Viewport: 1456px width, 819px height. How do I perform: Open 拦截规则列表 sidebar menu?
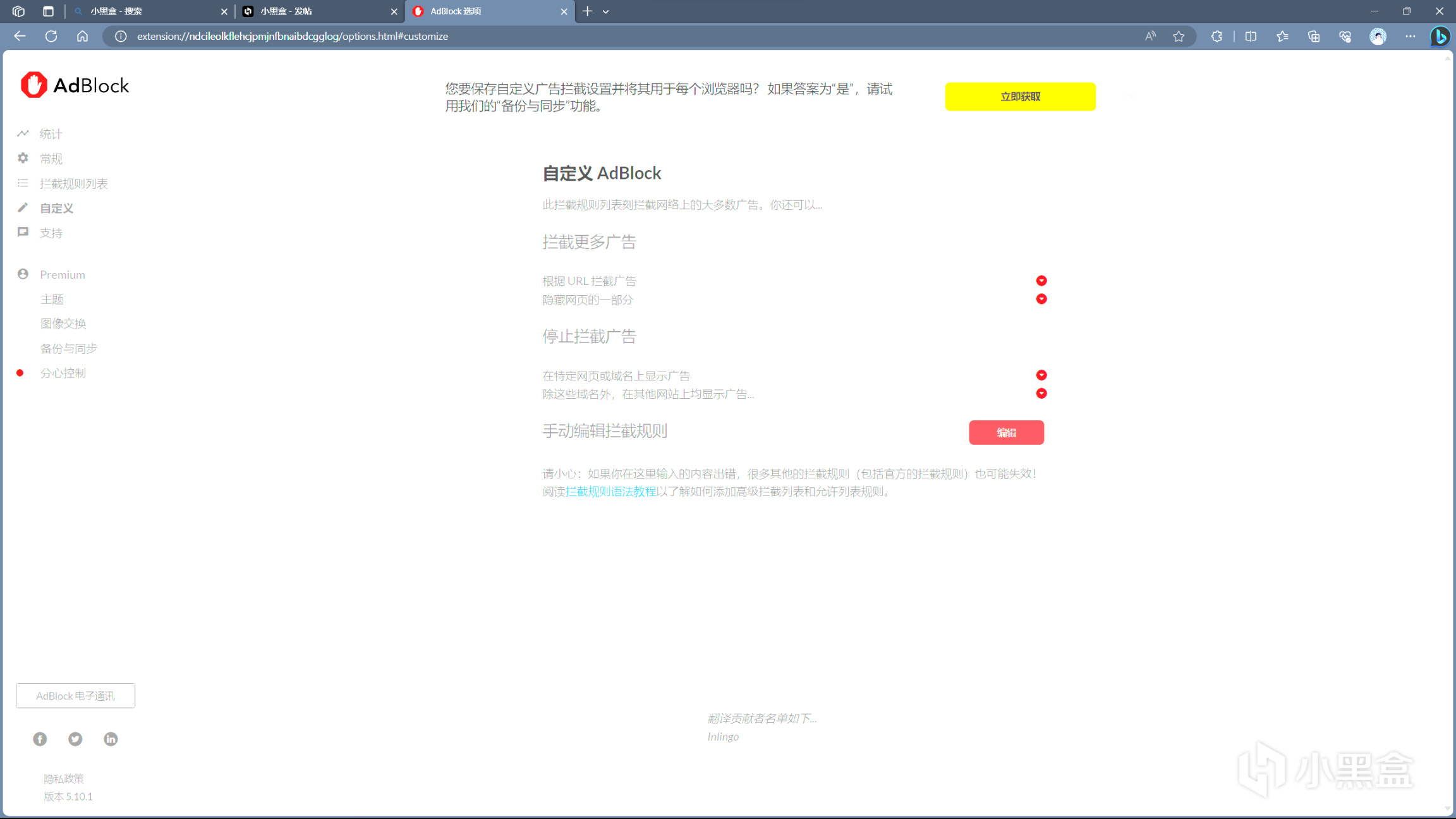pos(73,183)
